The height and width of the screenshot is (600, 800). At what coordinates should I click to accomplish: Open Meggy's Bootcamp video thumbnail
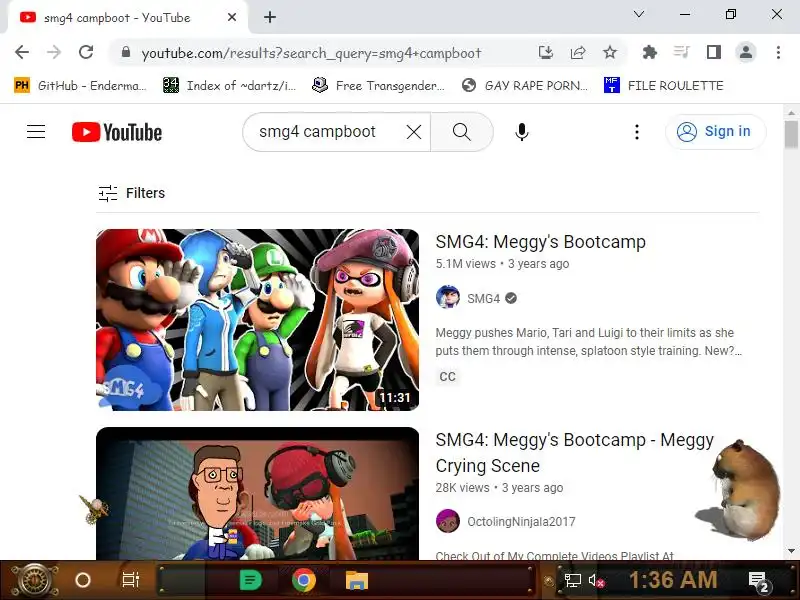[x=257, y=320]
